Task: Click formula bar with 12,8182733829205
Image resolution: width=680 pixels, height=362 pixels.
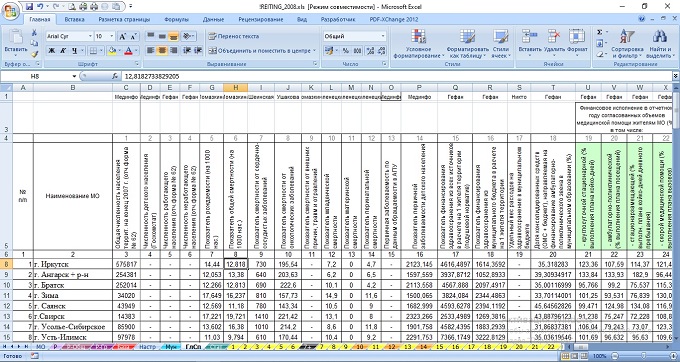Action: pyautogui.click(x=396, y=76)
